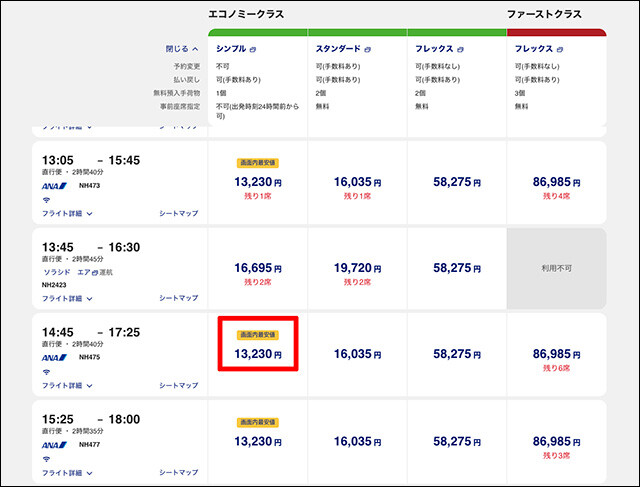Select 86,985円 first class for 13:05 flight
This screenshot has width=640, height=487.
click(556, 182)
